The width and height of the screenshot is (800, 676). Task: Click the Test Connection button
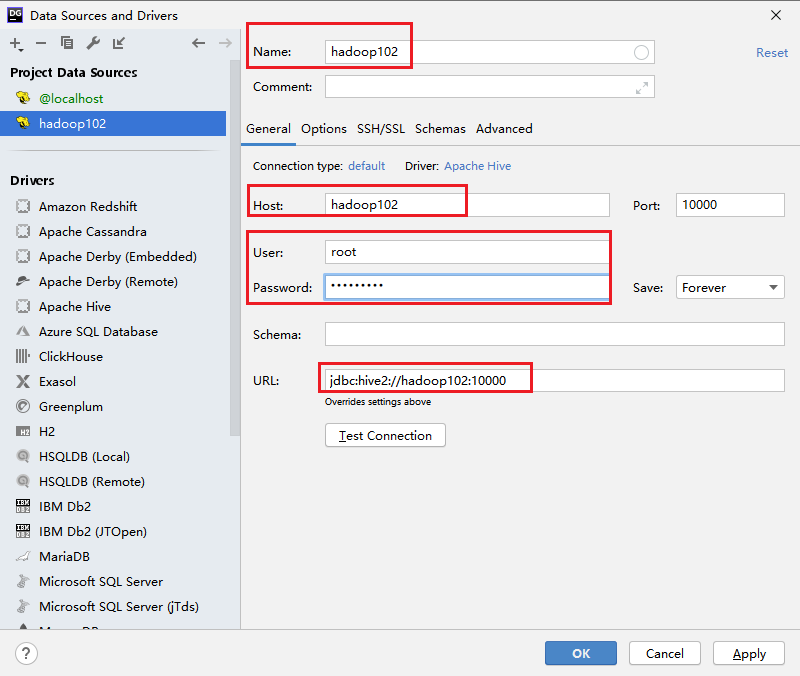coord(385,436)
